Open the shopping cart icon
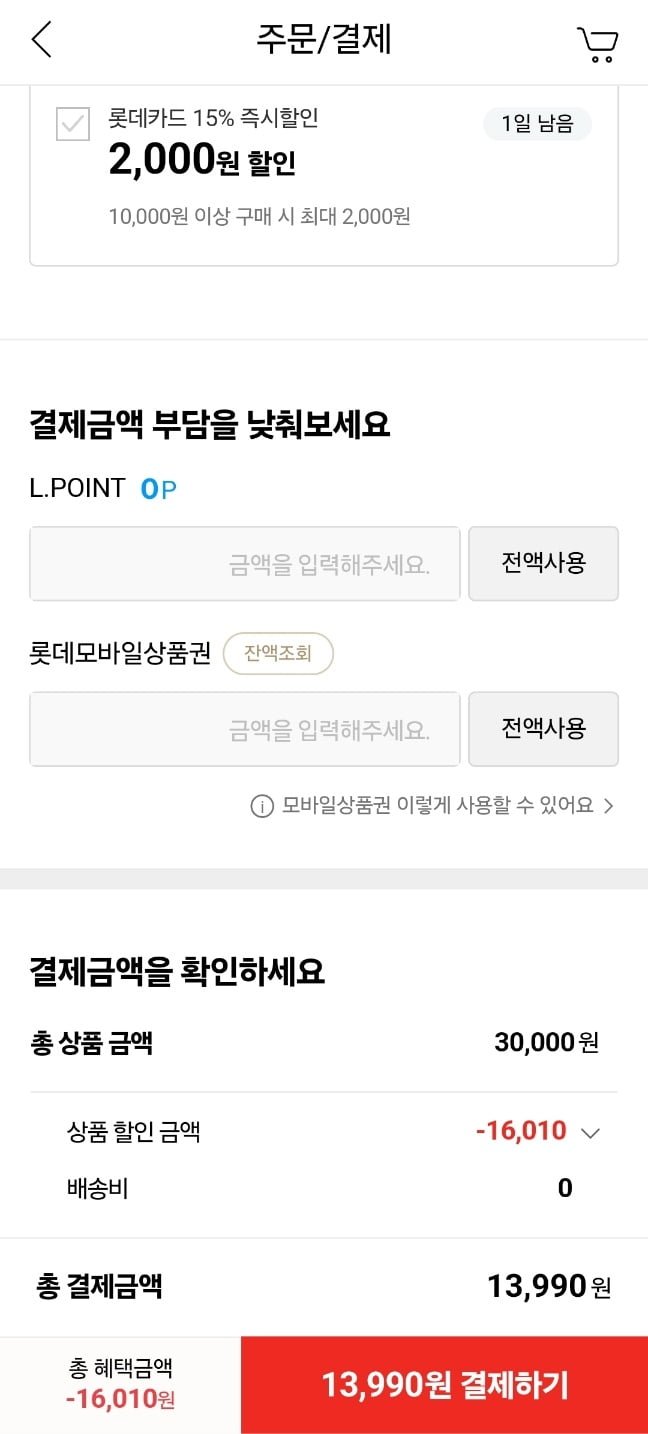The width and height of the screenshot is (648, 1434). (x=597, y=44)
